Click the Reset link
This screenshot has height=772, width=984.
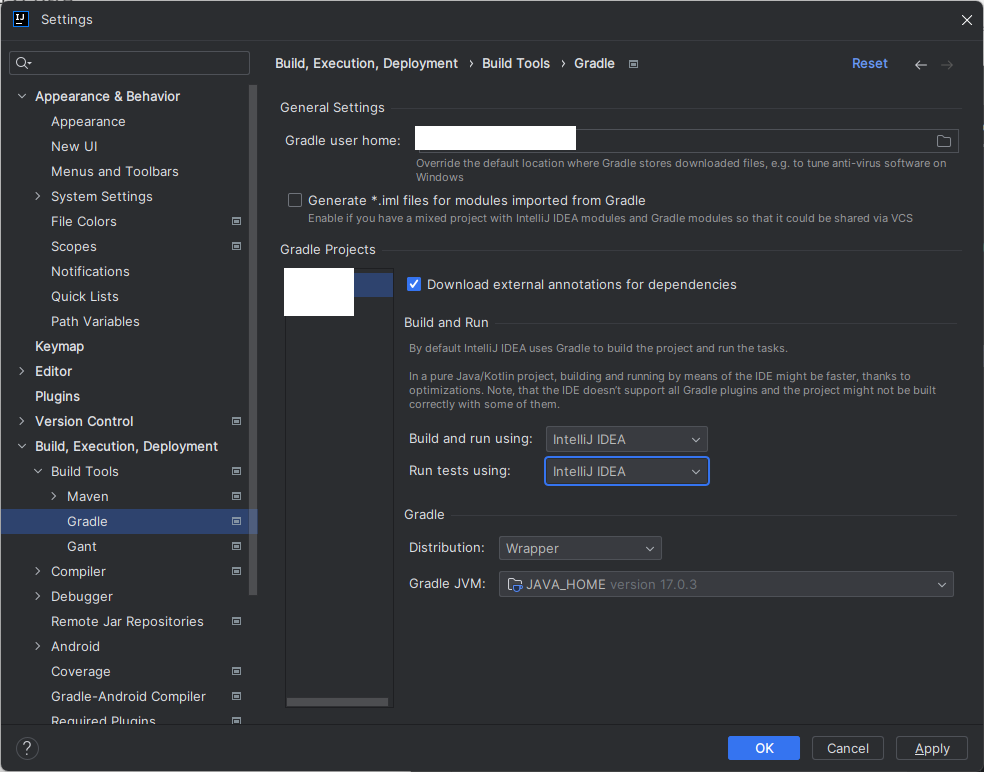tap(869, 63)
